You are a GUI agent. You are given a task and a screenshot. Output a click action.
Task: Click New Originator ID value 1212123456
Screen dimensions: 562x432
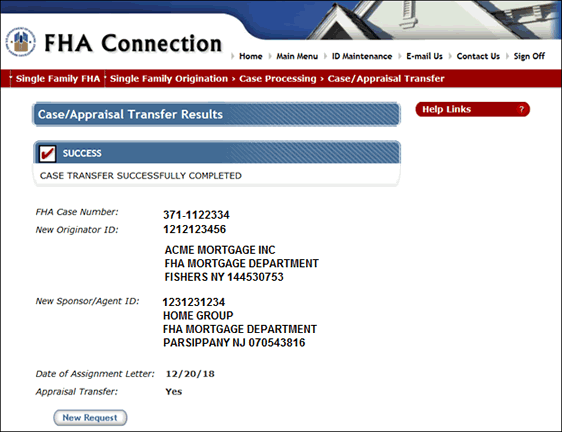coord(195,229)
